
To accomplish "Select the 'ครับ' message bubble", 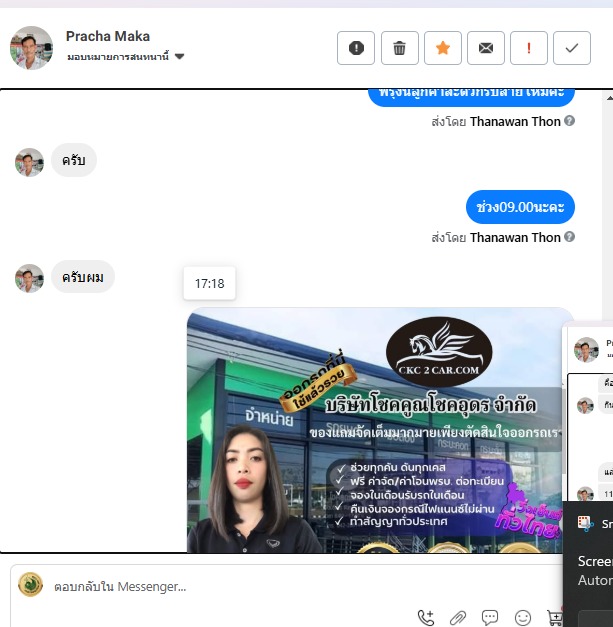I will pos(74,160).
